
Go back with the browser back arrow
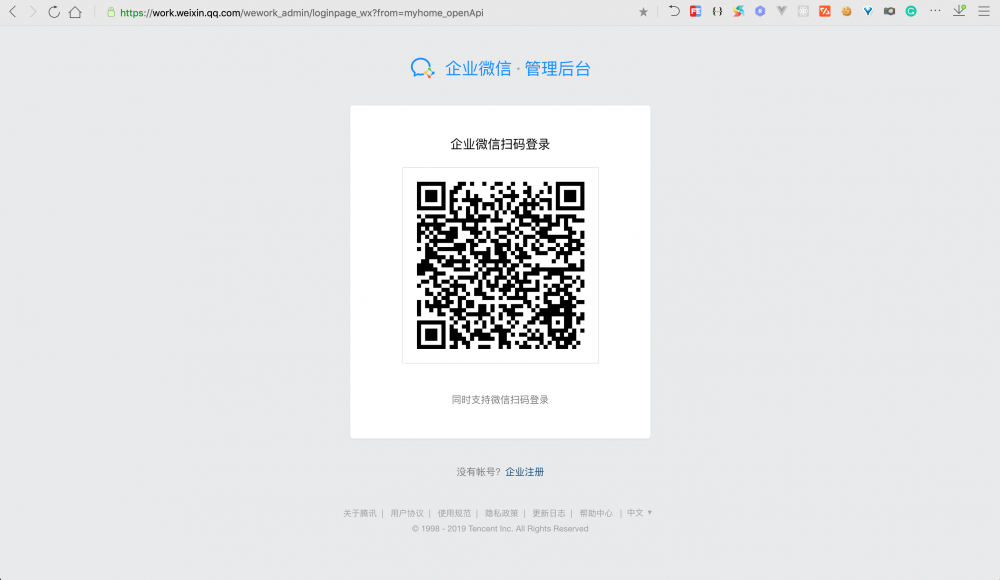[x=13, y=12]
